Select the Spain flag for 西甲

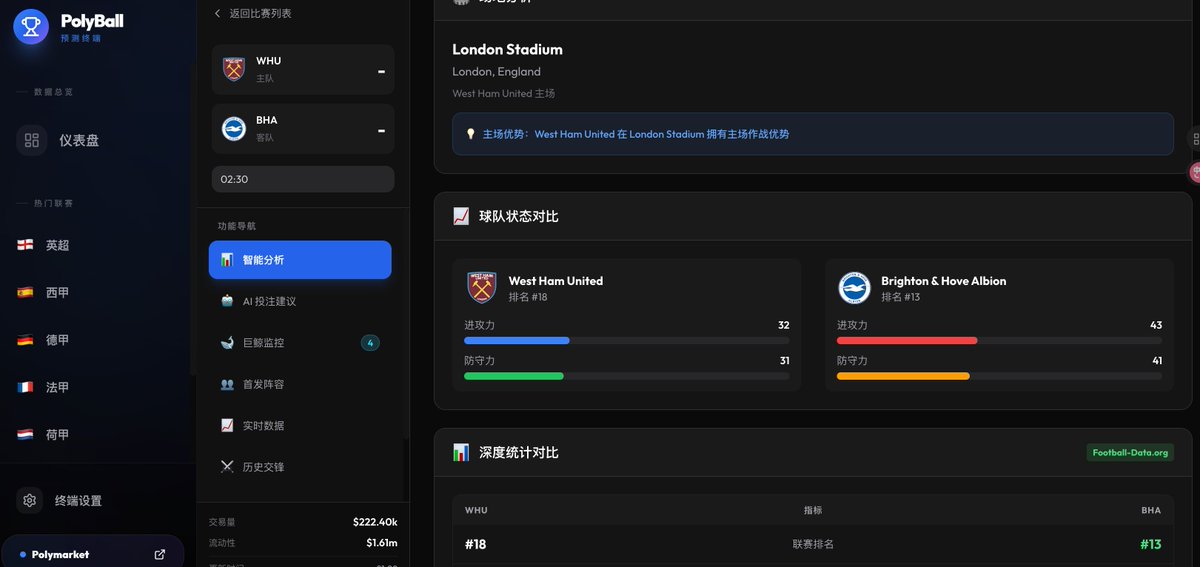tap(25, 293)
